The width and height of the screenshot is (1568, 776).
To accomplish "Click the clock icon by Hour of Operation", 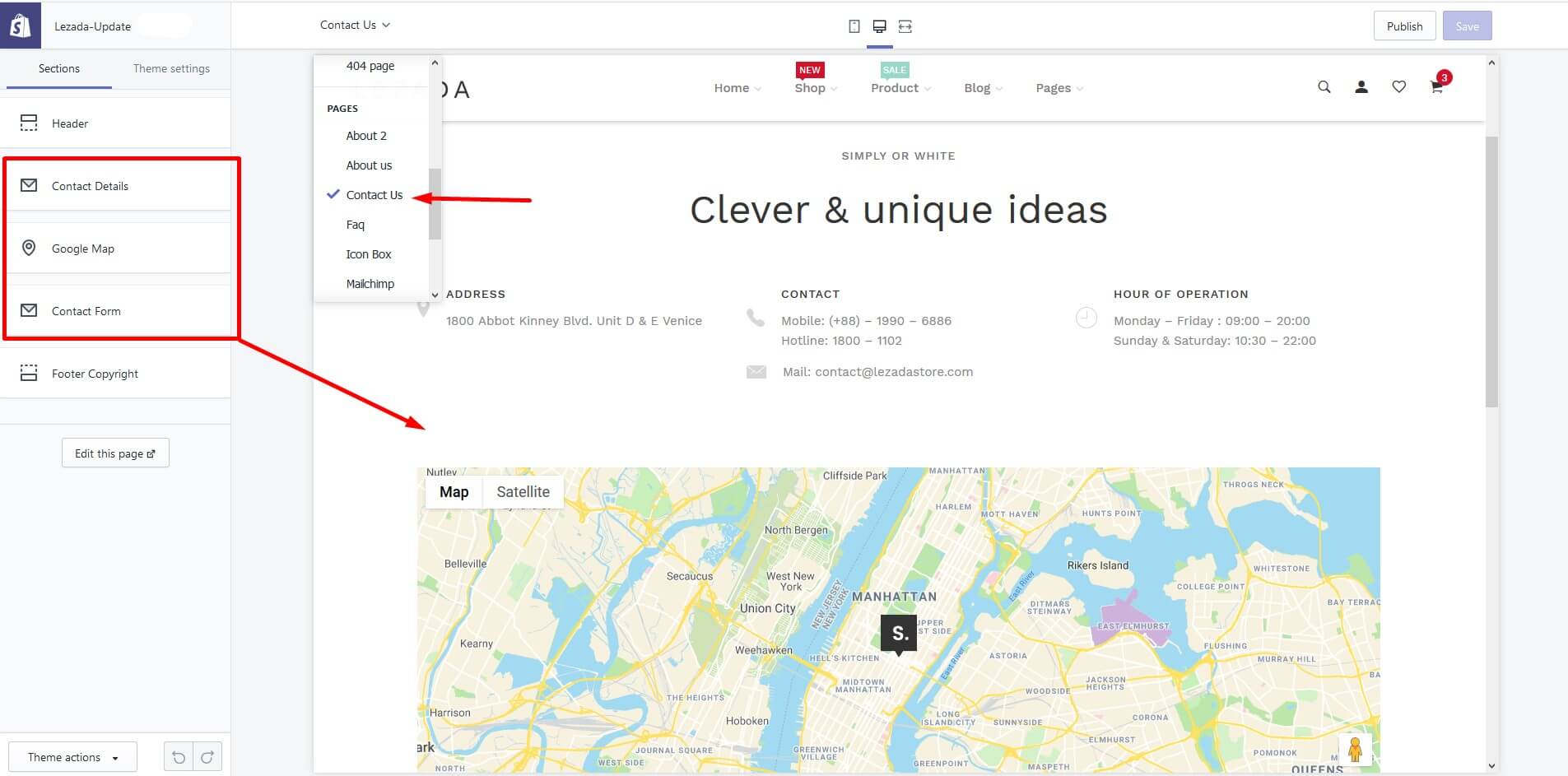I will [x=1086, y=318].
